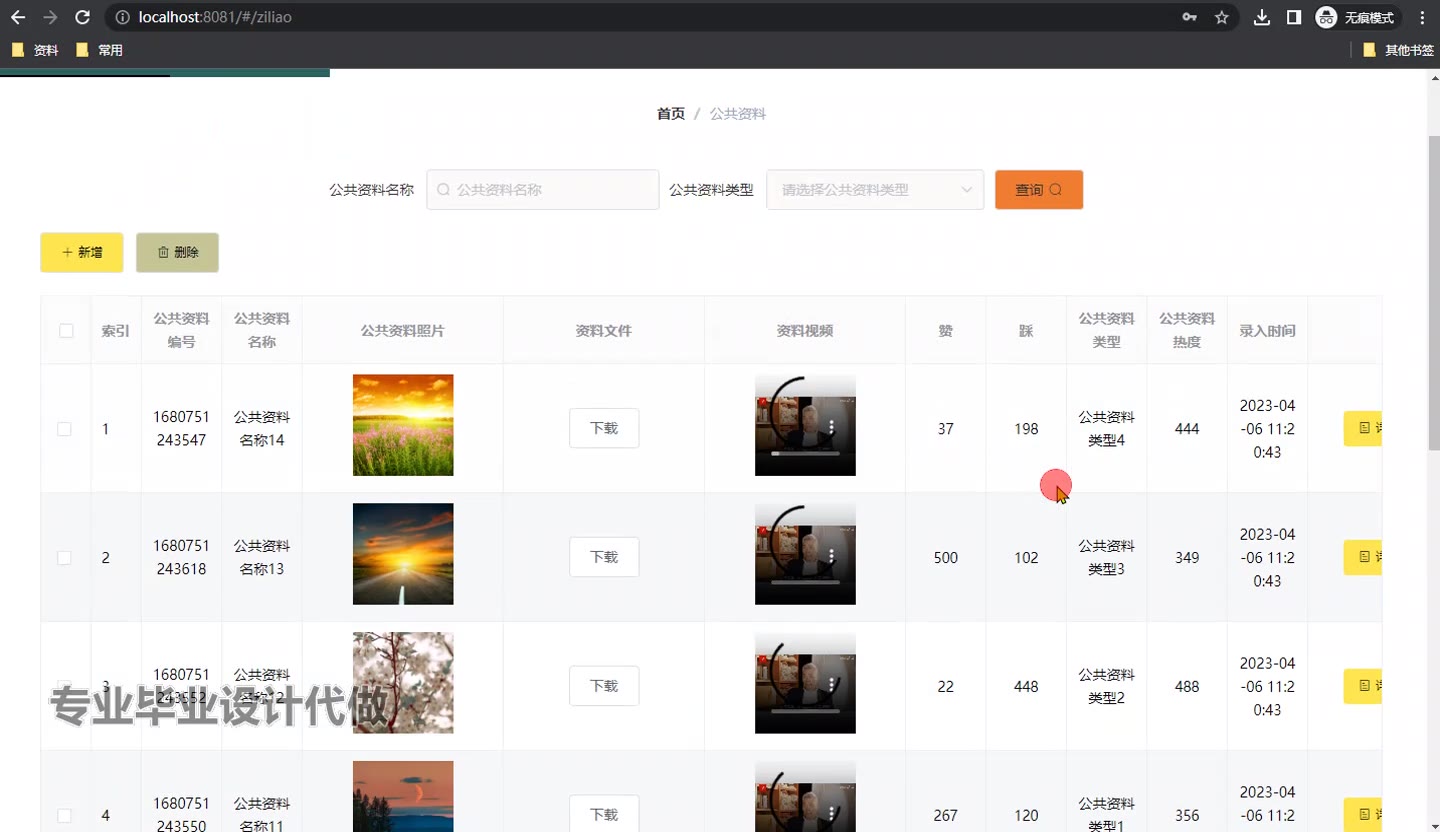
Task: Open video options dots in row 1
Action: (832, 428)
